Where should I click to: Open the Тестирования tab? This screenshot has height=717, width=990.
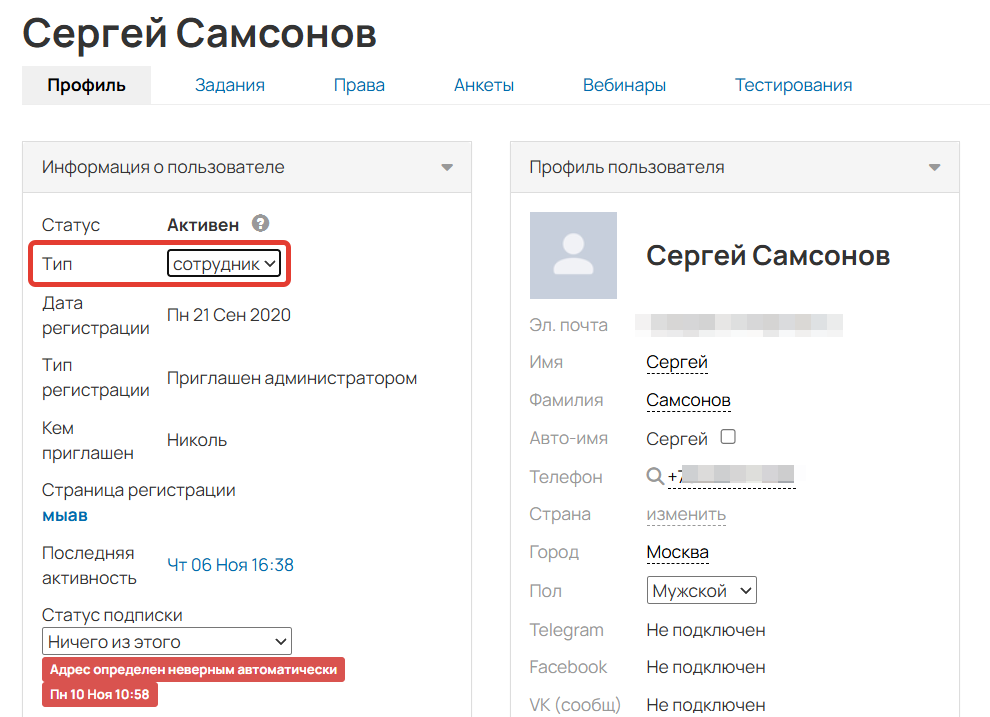[x=793, y=85]
